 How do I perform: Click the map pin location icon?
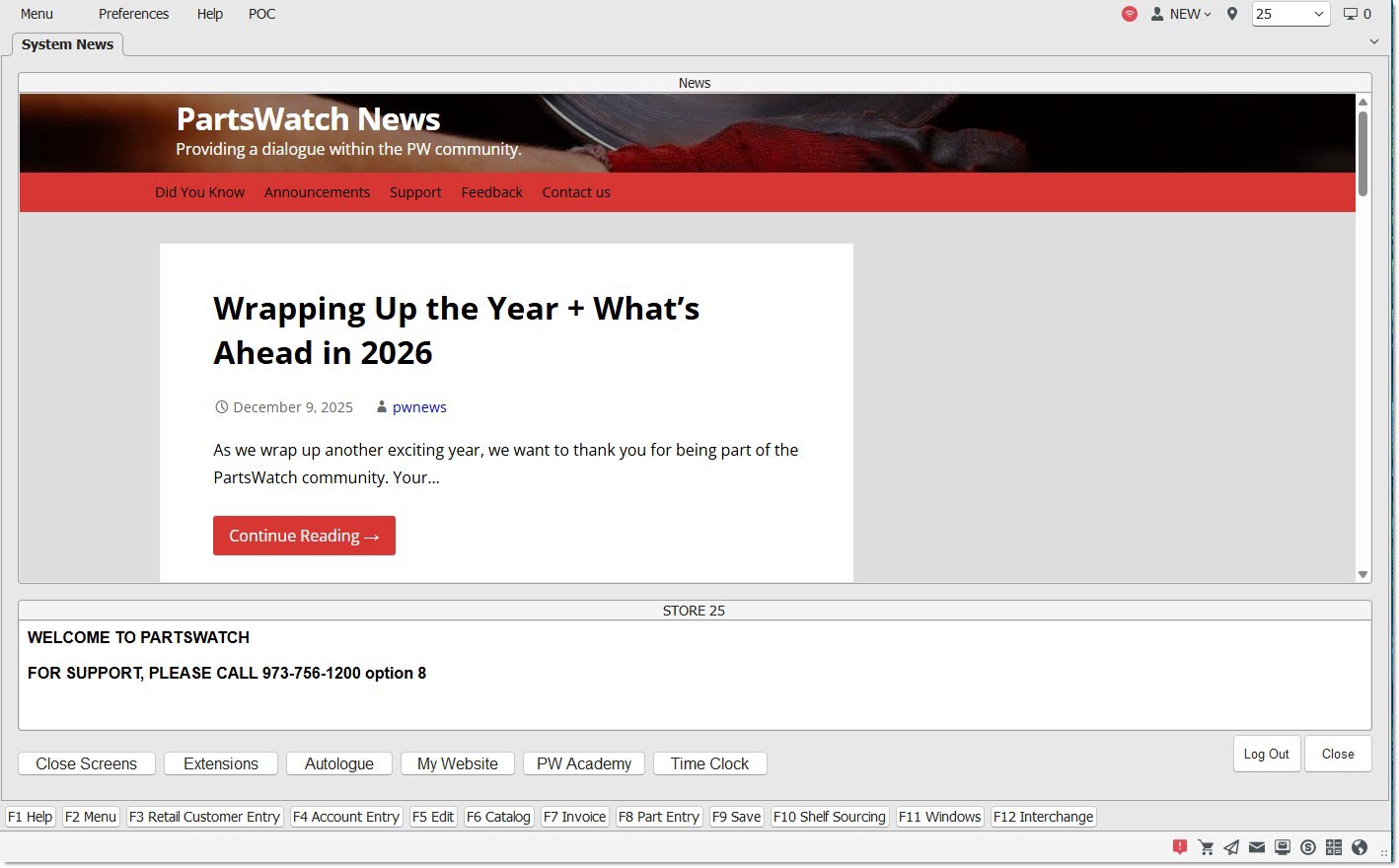tap(1232, 14)
